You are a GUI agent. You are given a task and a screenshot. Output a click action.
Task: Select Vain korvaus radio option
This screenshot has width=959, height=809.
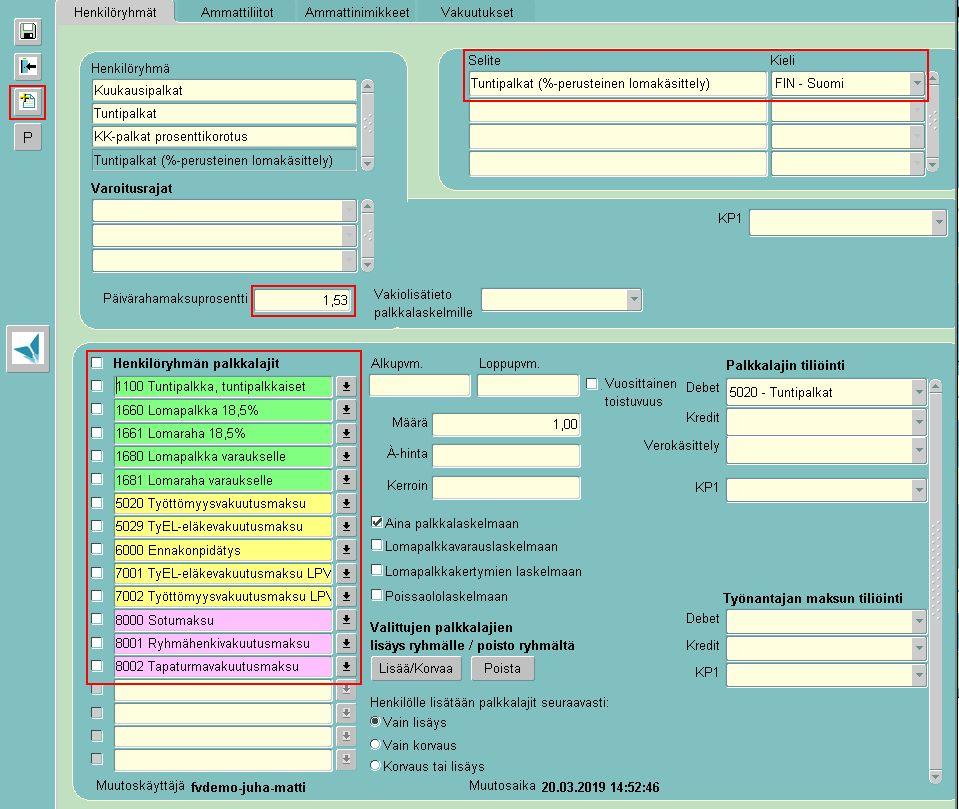tap(376, 744)
